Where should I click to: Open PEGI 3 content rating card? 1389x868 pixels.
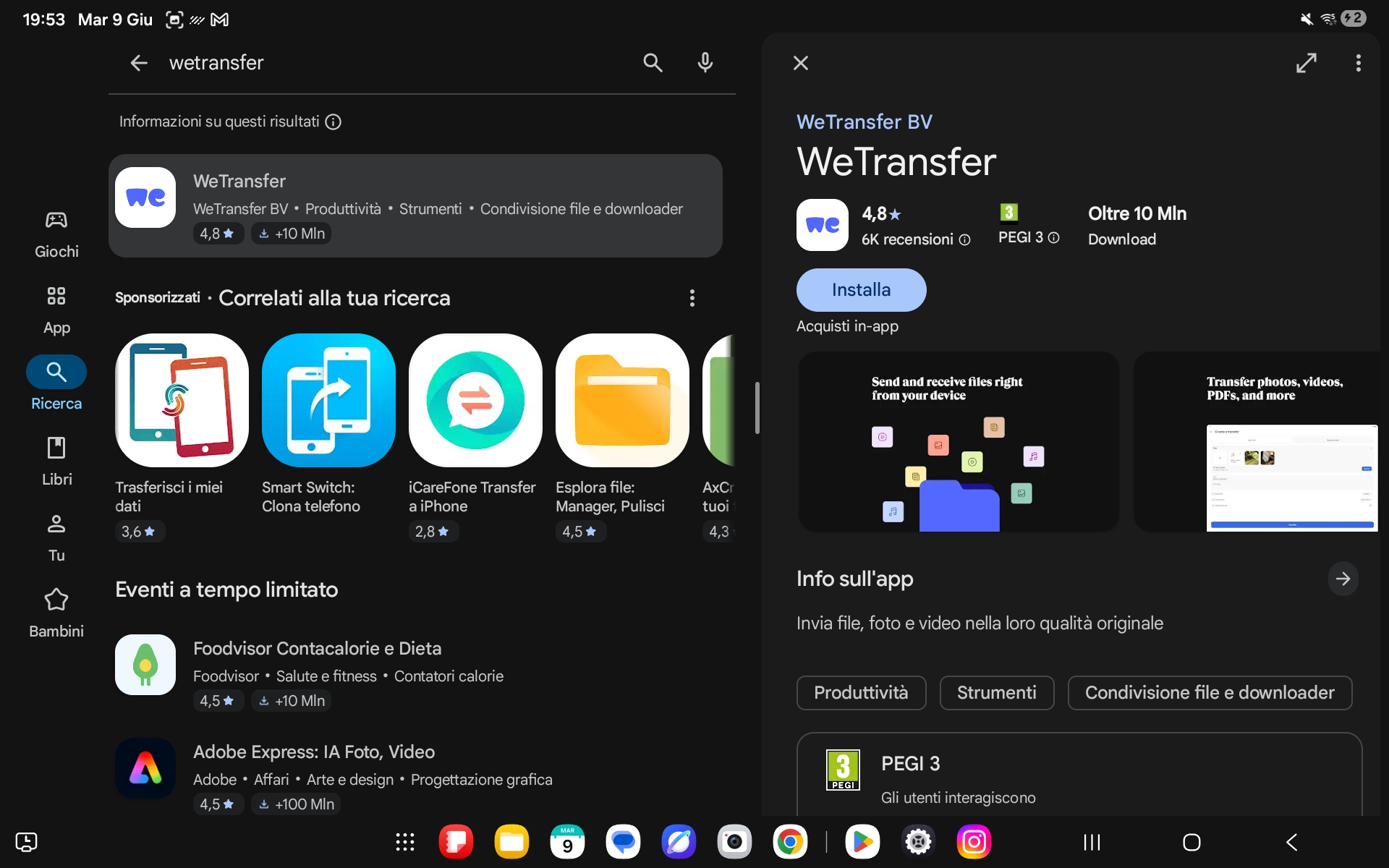[1079, 775]
